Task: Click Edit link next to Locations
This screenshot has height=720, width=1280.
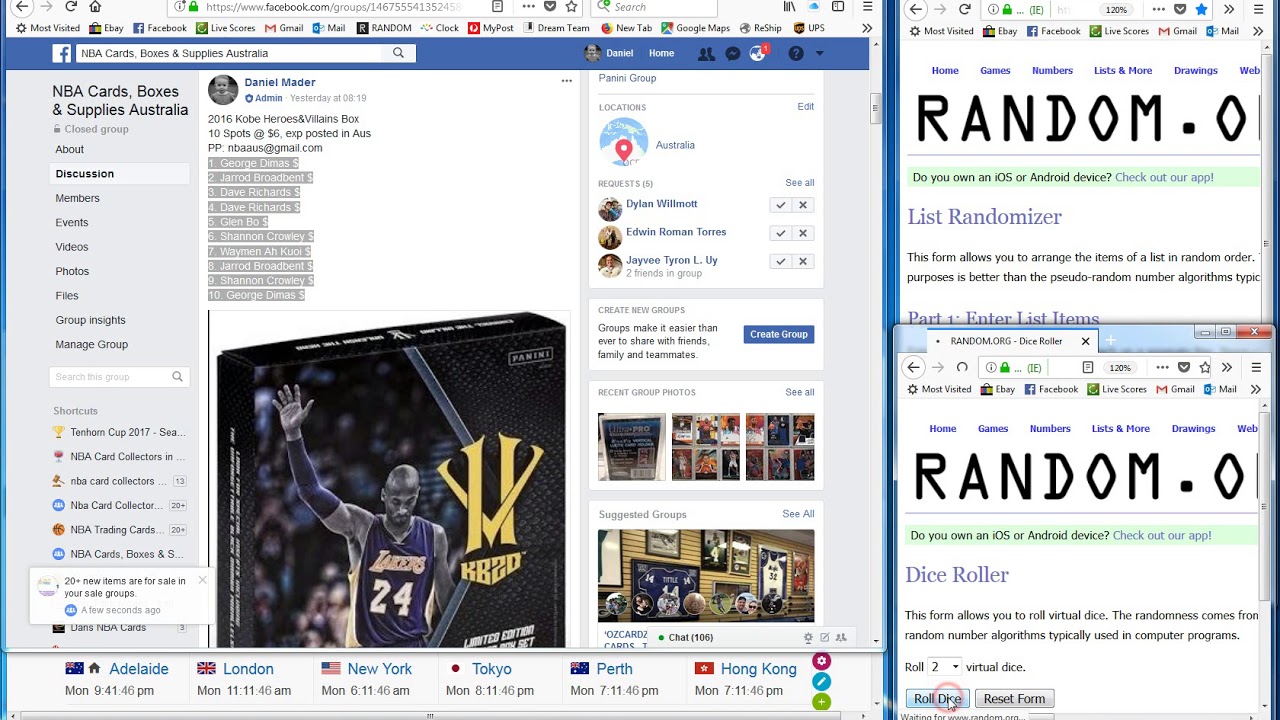Action: pos(805,106)
